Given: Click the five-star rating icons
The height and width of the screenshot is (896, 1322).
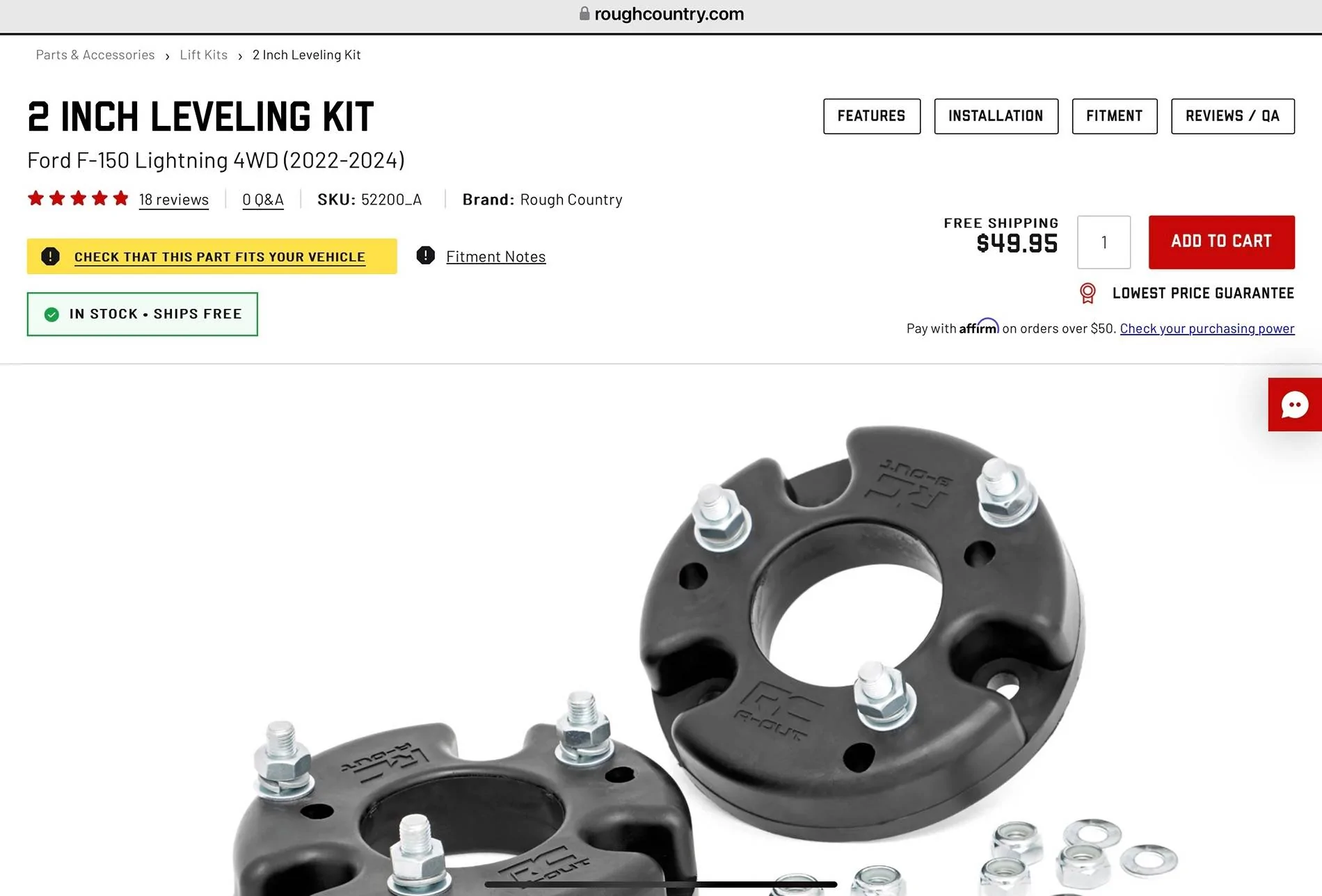Looking at the screenshot, I should pos(78,198).
